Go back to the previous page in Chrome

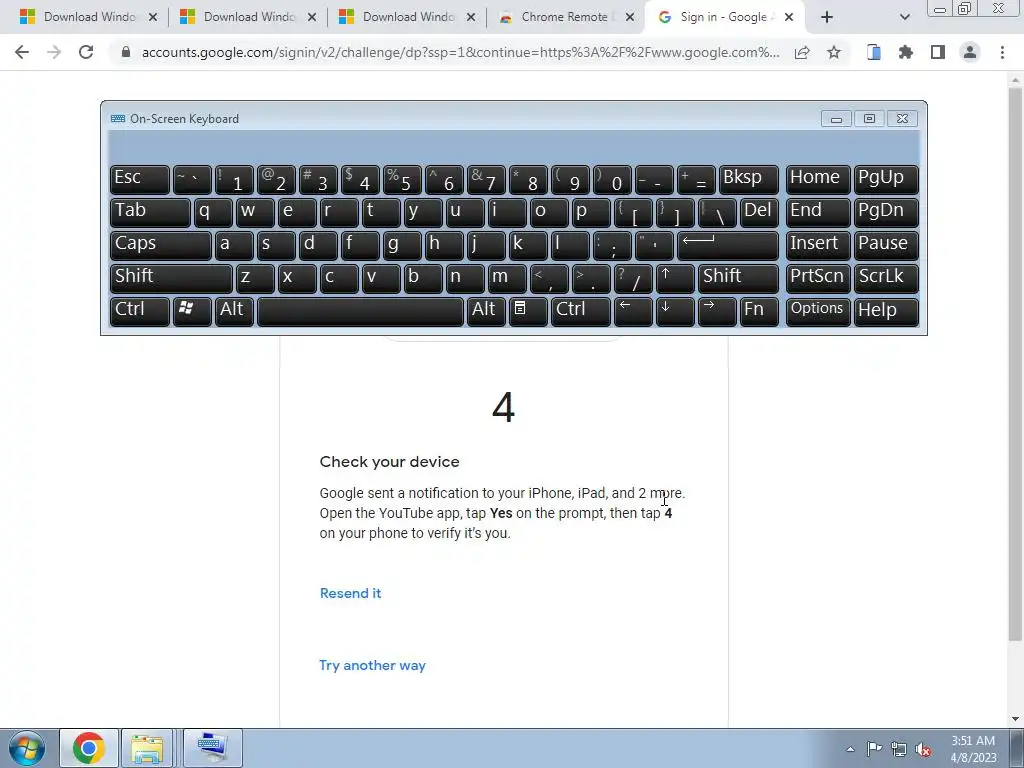tap(22, 52)
